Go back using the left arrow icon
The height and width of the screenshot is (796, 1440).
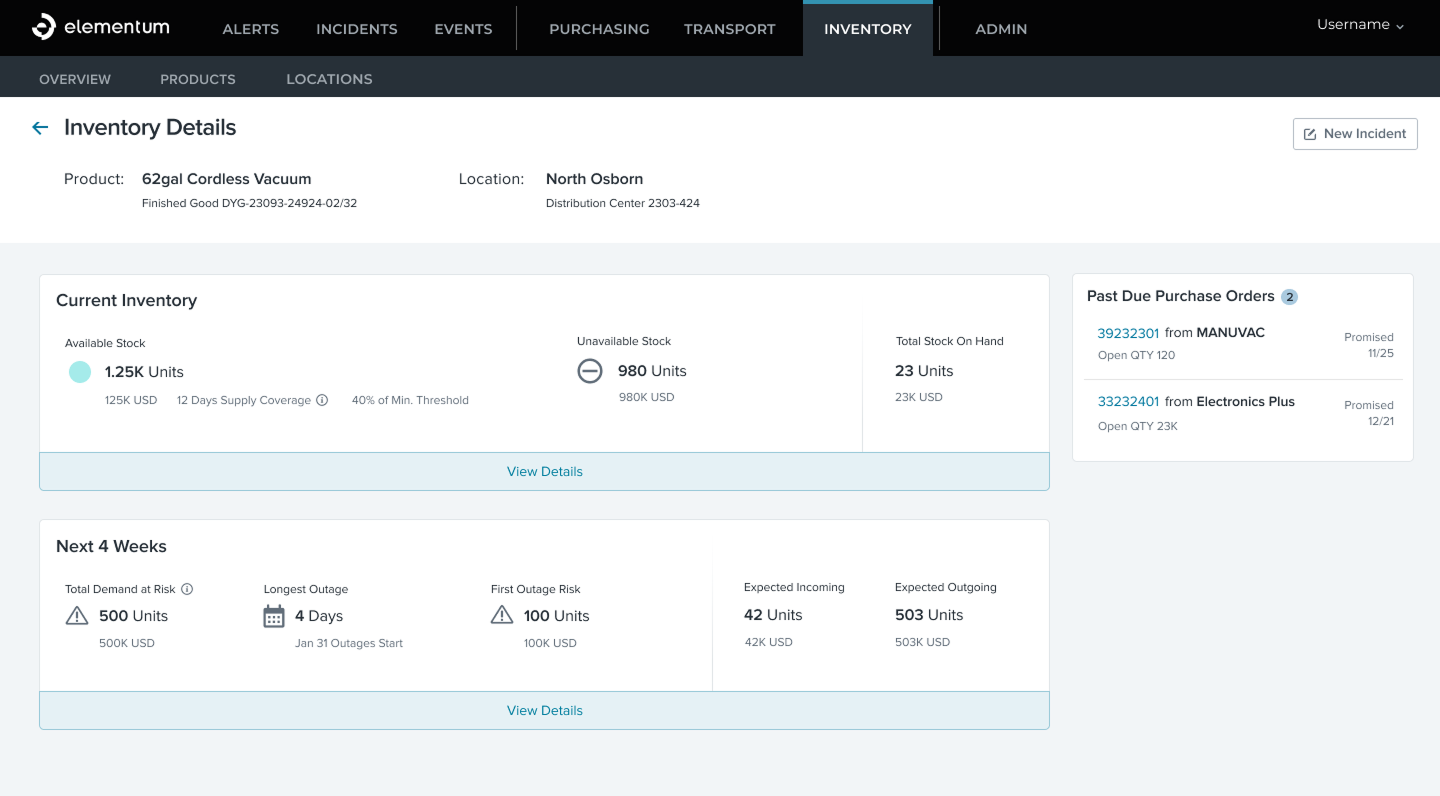click(40, 128)
